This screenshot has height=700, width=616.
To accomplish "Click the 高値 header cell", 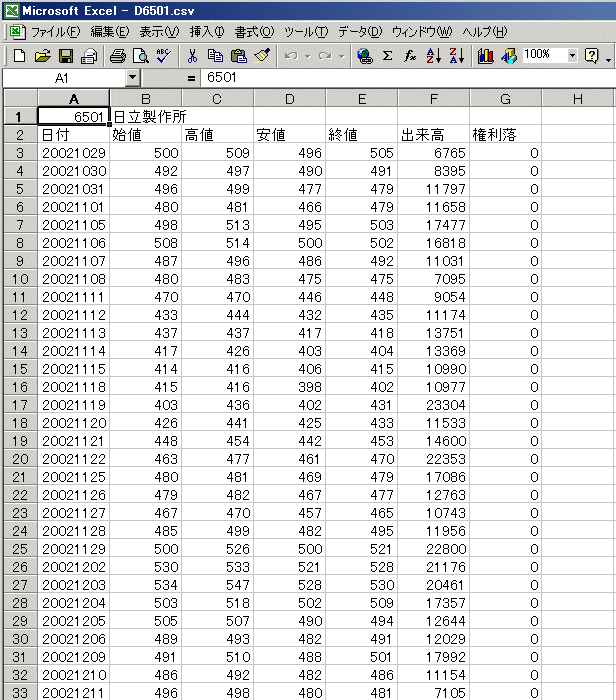I will click(x=217, y=134).
